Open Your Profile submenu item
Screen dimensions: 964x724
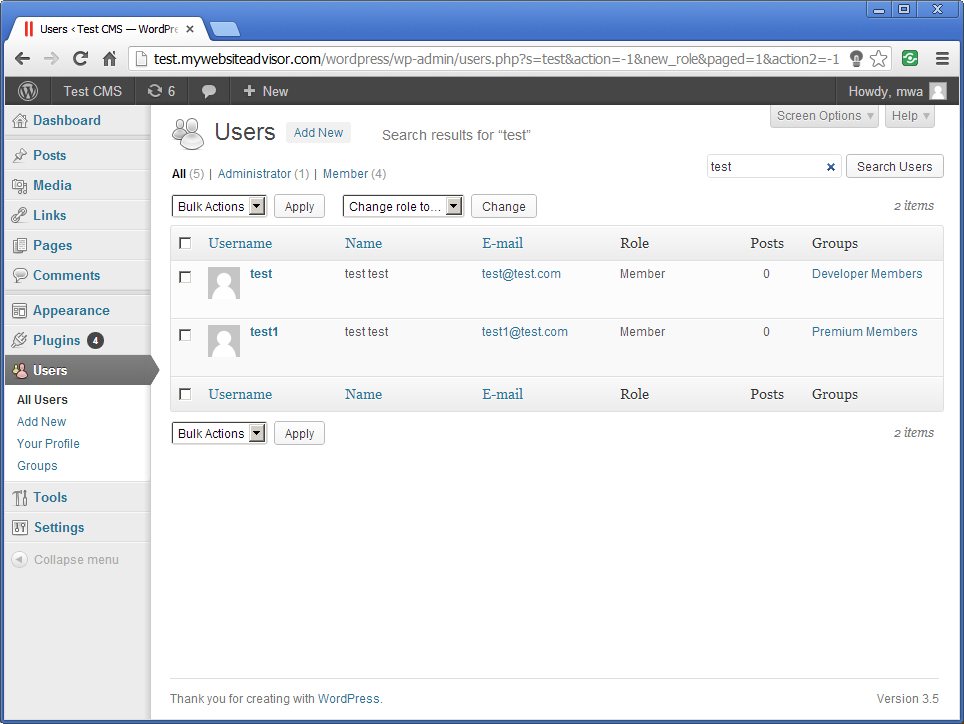(x=48, y=444)
